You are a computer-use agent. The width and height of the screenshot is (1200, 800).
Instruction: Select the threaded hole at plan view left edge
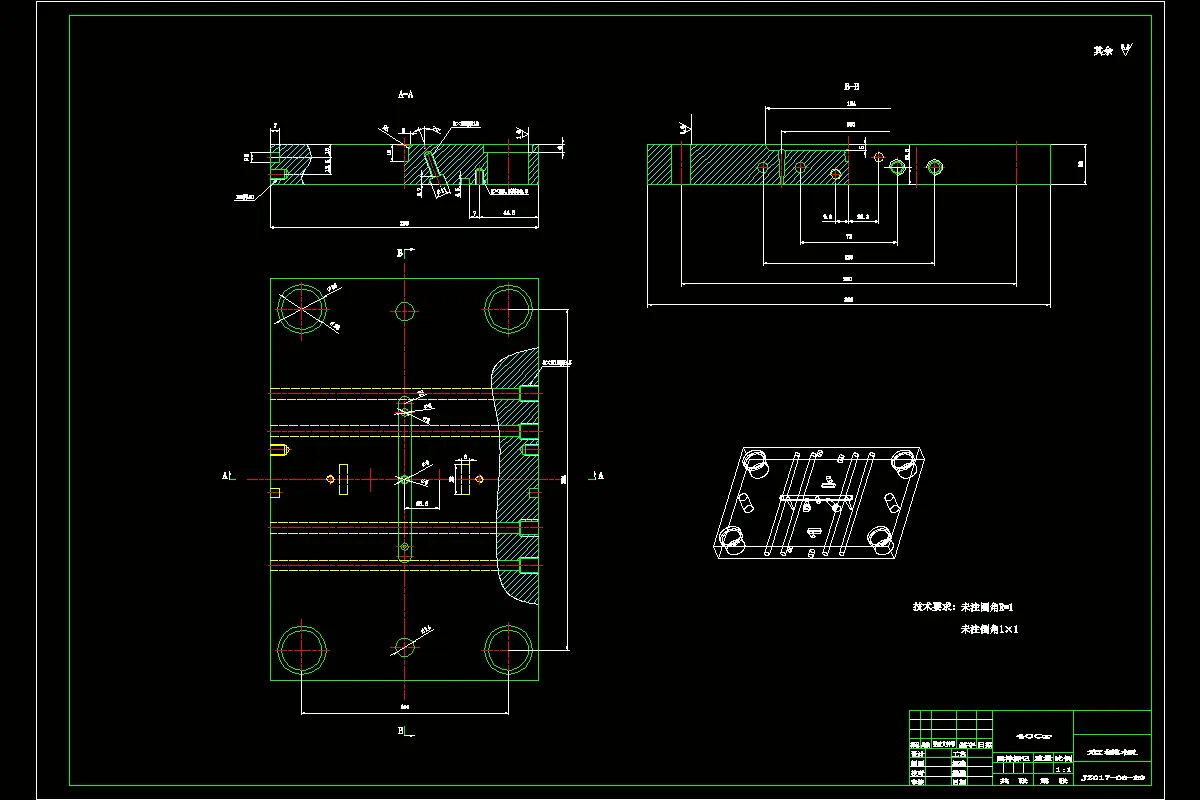[x=281, y=449]
